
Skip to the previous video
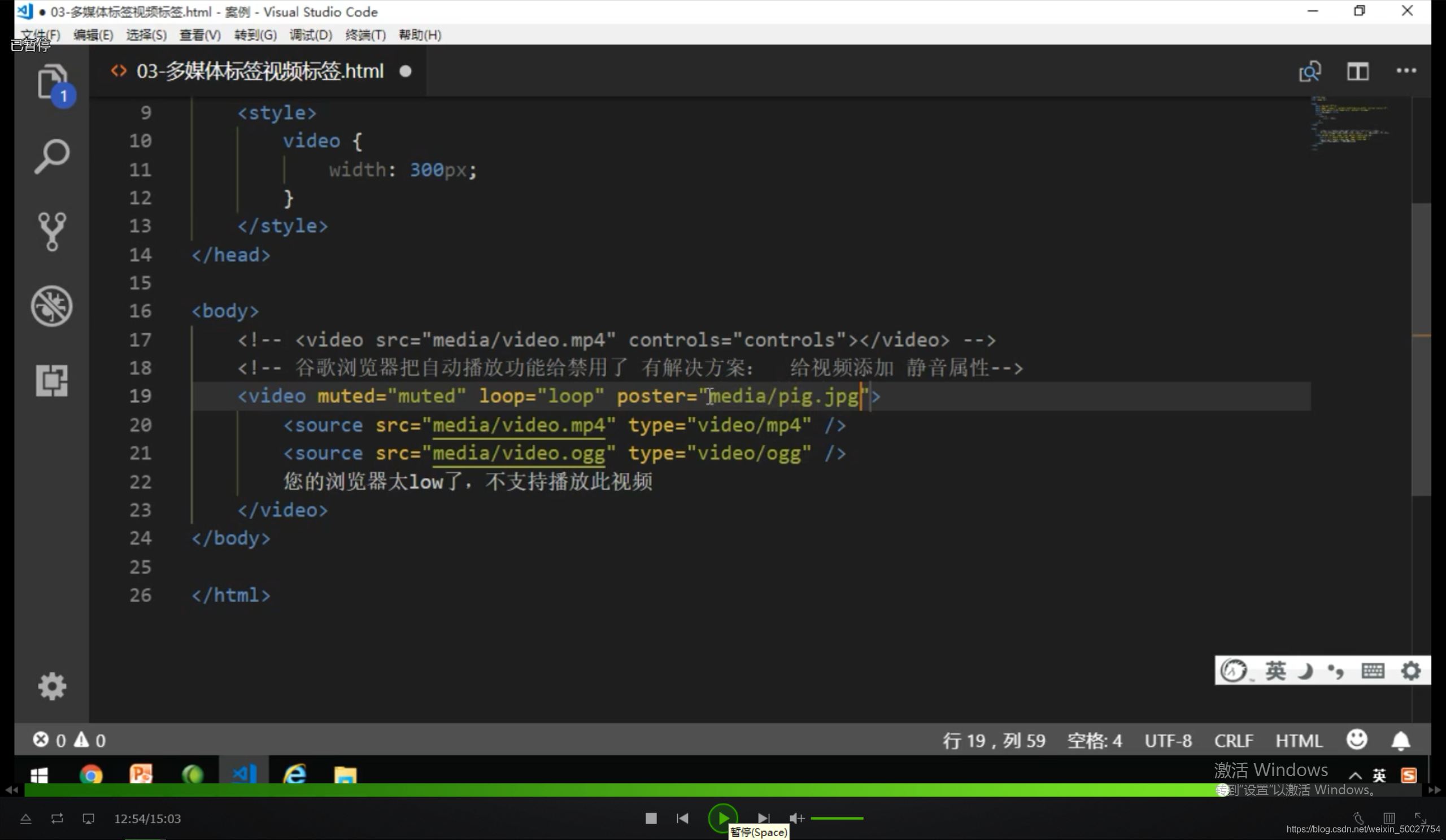tap(682, 817)
